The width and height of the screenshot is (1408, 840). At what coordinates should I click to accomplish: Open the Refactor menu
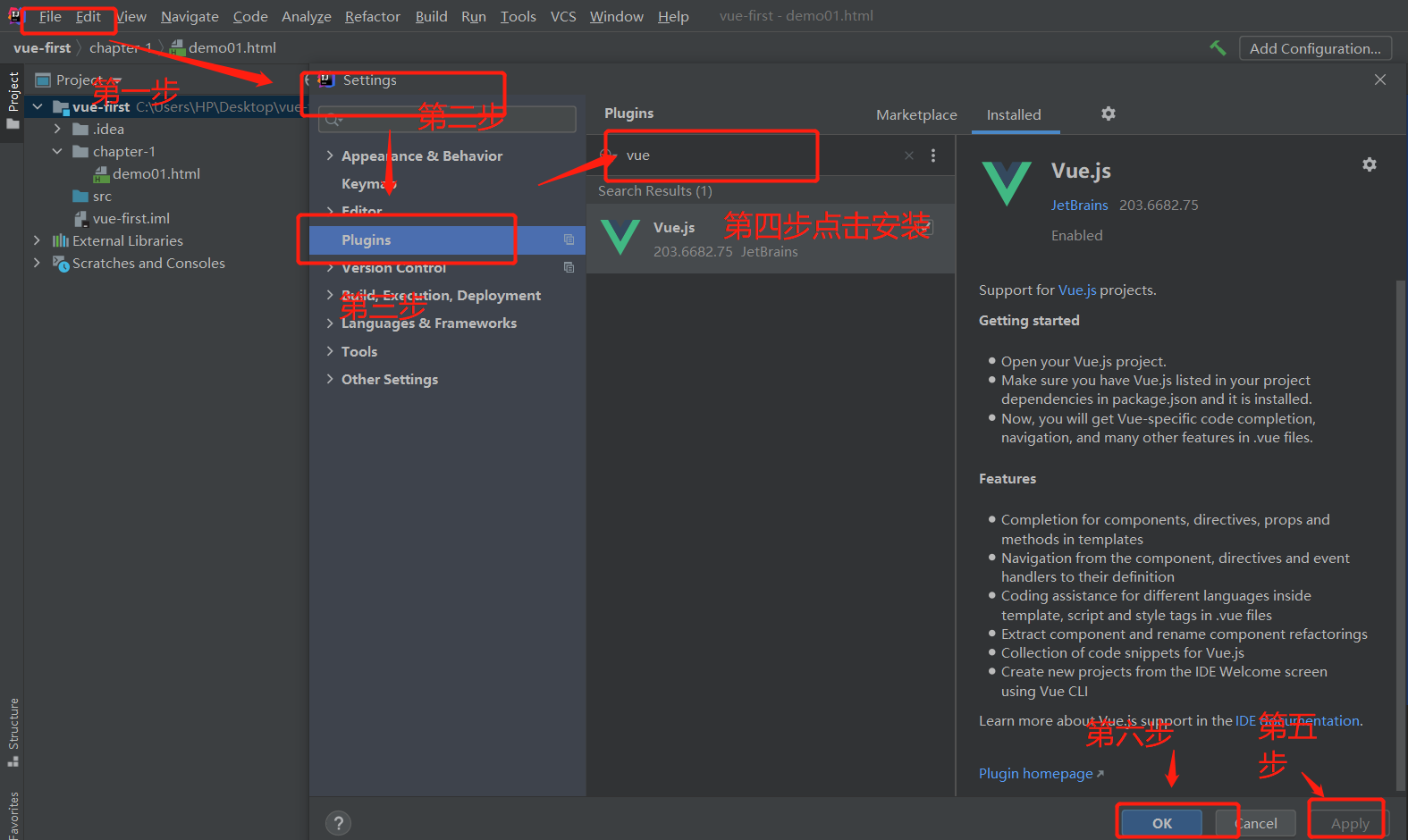(x=373, y=17)
